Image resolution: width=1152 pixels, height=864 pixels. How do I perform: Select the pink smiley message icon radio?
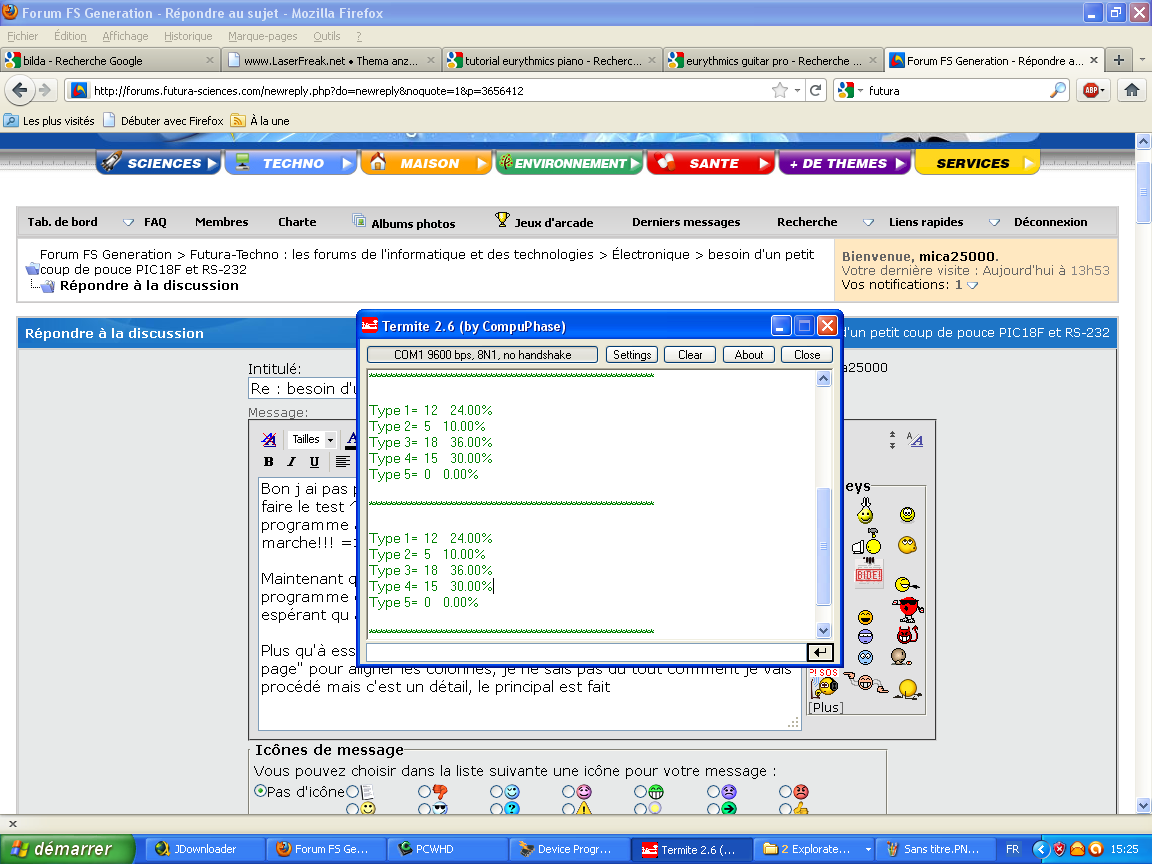[x=568, y=791]
